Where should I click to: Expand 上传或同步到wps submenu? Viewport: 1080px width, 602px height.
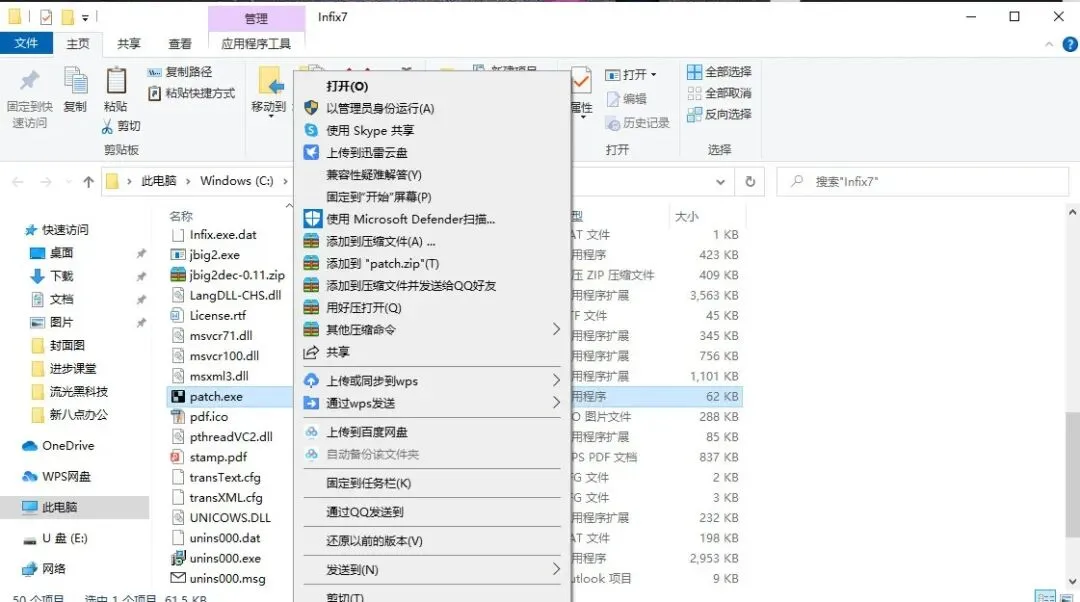[x=433, y=380]
